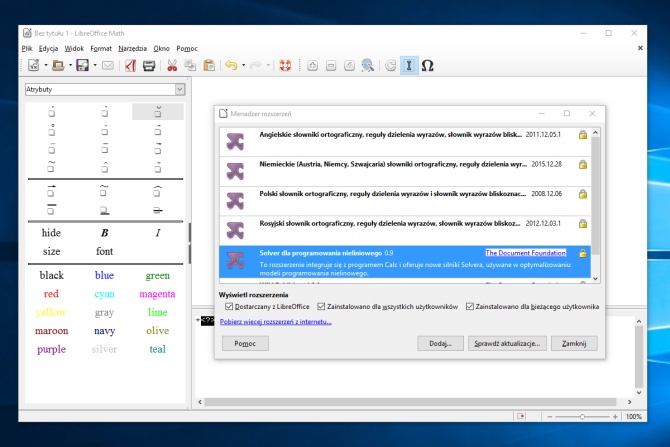Click the Help lifebuoy icon in toolbar
This screenshot has height=447, width=670.
click(x=284, y=66)
